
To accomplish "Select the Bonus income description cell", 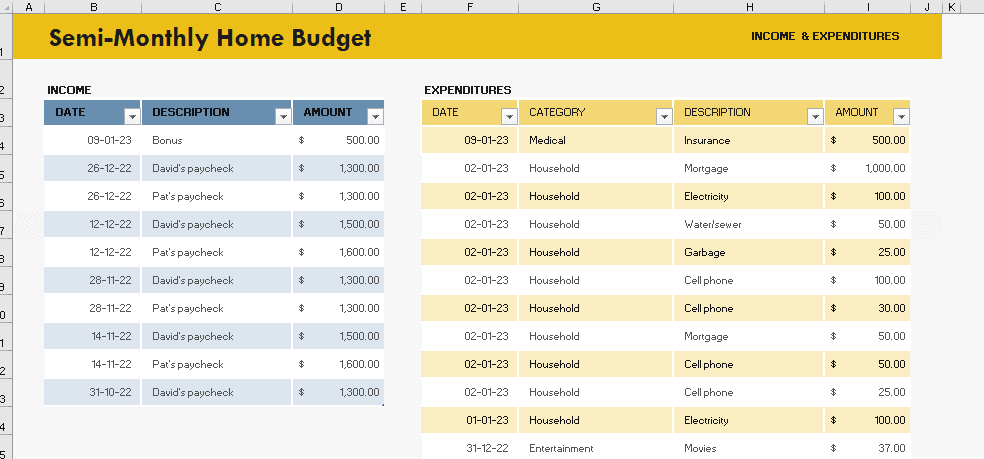I will coord(167,140).
